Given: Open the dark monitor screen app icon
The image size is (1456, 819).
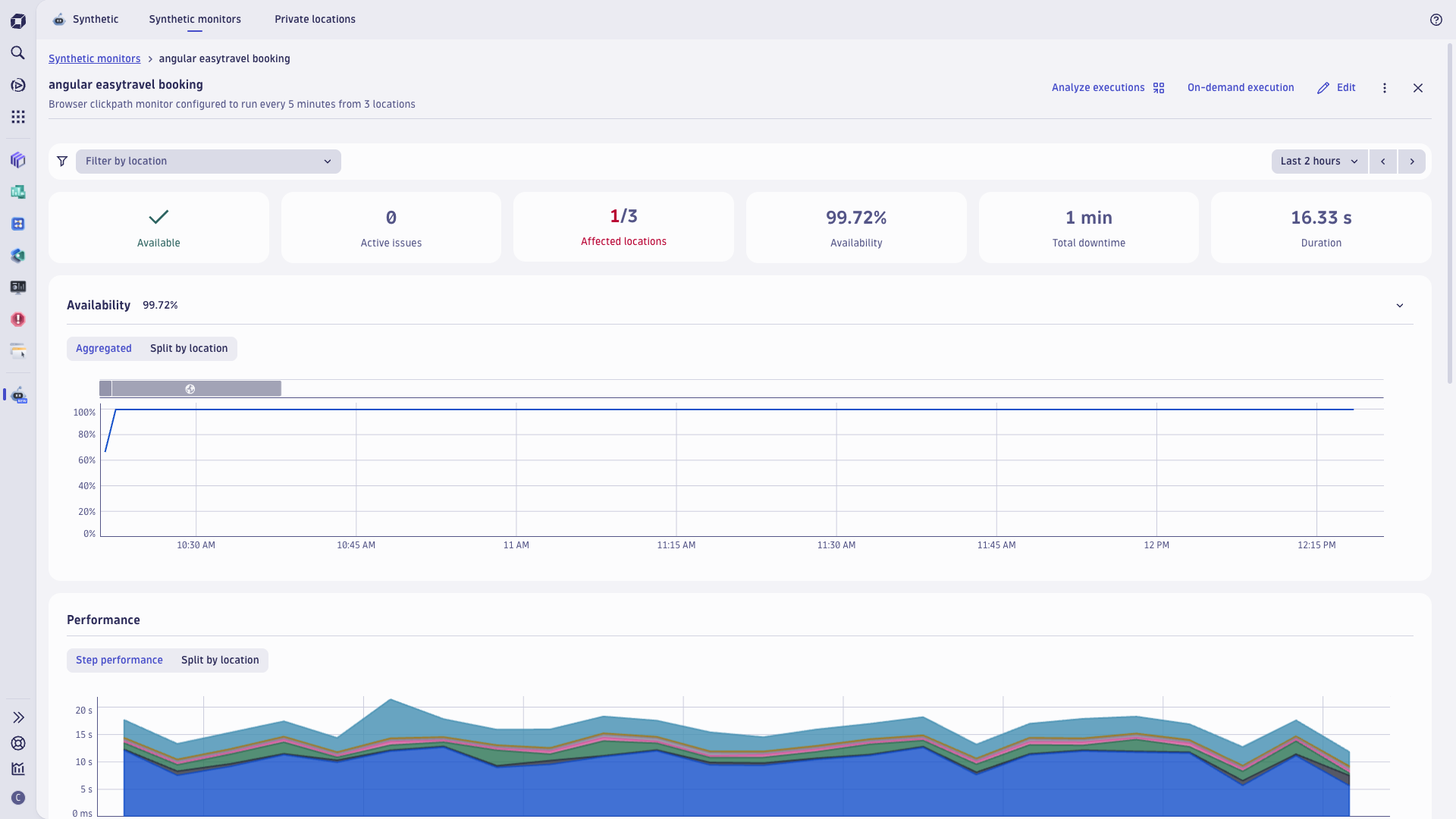Looking at the screenshot, I should (18, 287).
